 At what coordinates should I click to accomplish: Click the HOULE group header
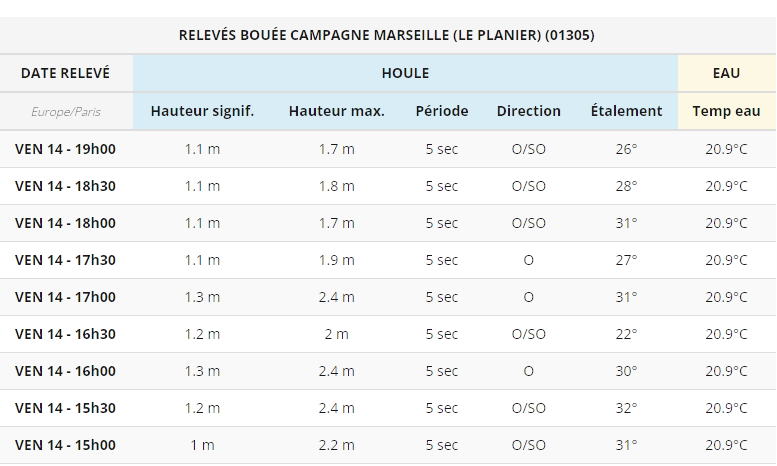pyautogui.click(x=405, y=73)
